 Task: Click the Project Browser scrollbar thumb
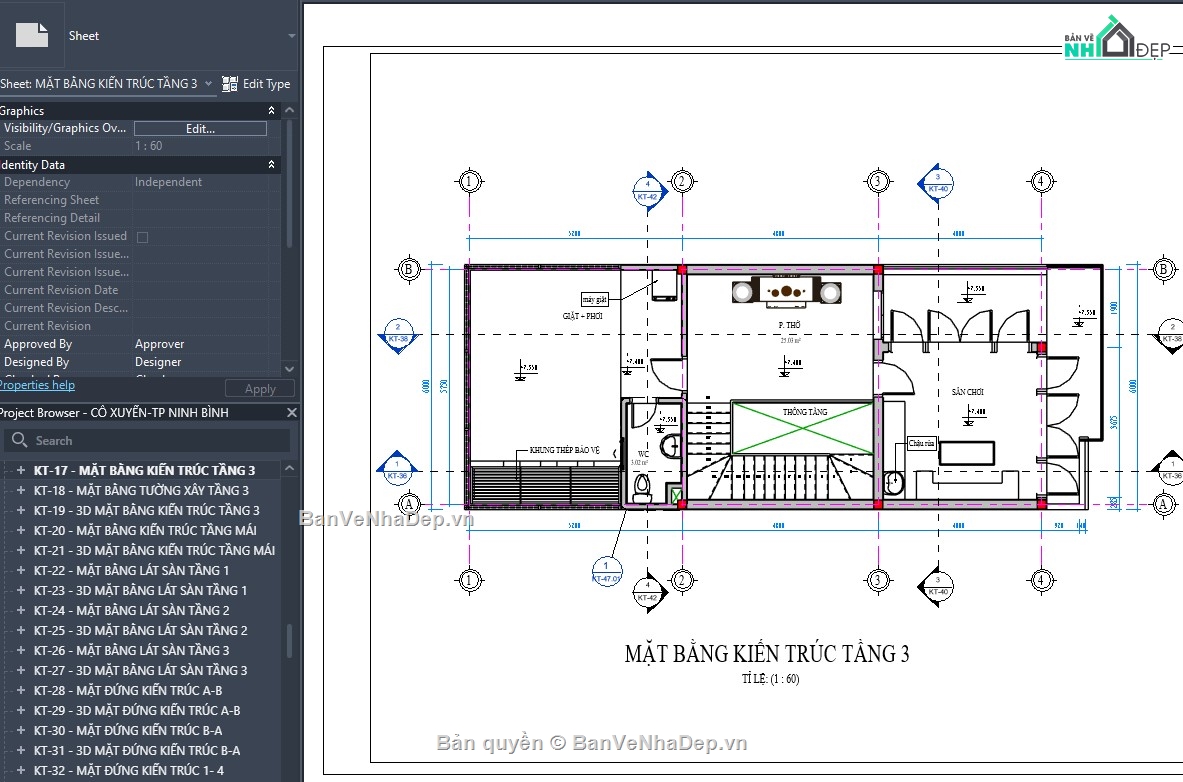tap(290, 641)
